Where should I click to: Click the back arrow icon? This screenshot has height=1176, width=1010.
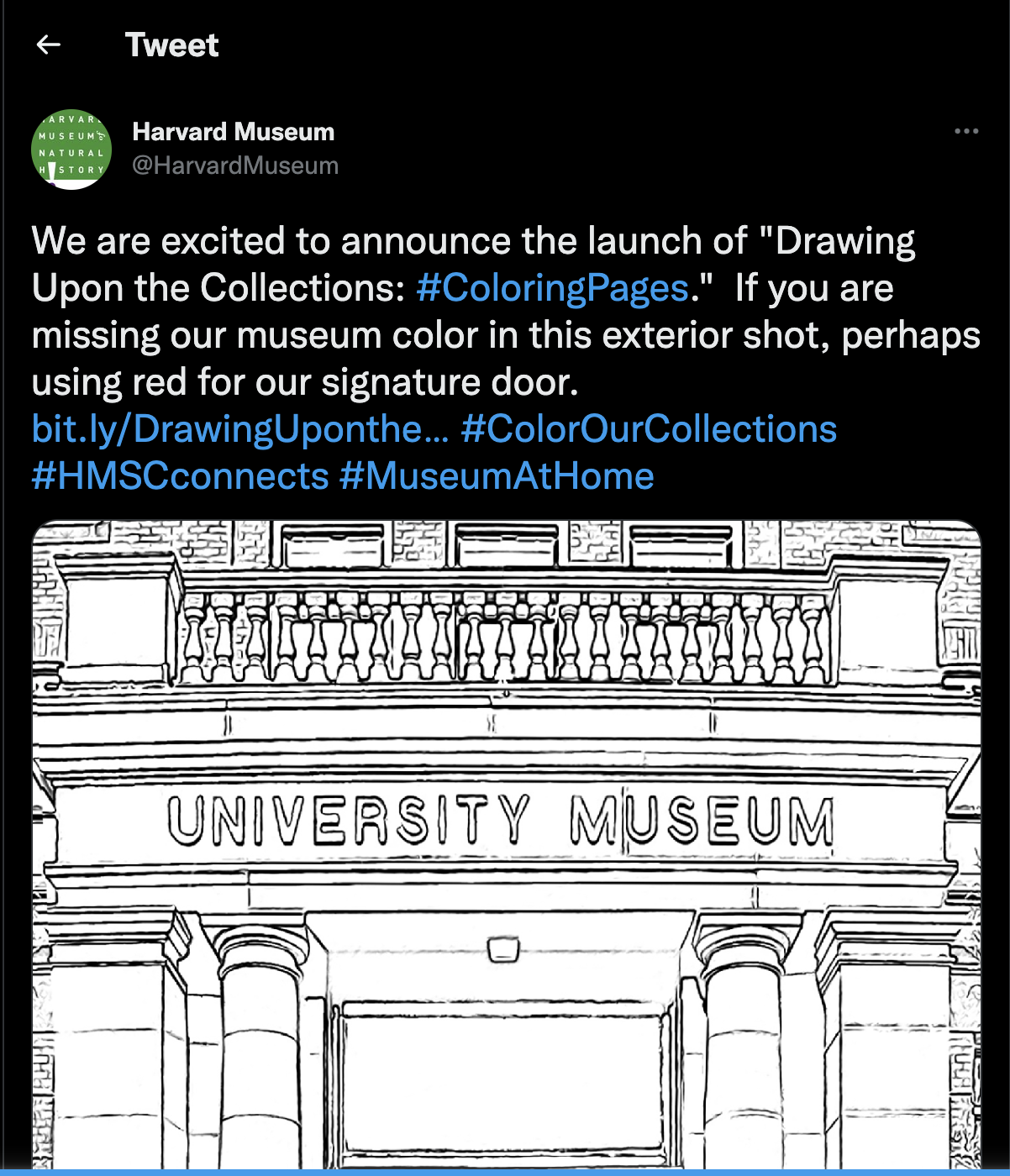(x=49, y=45)
